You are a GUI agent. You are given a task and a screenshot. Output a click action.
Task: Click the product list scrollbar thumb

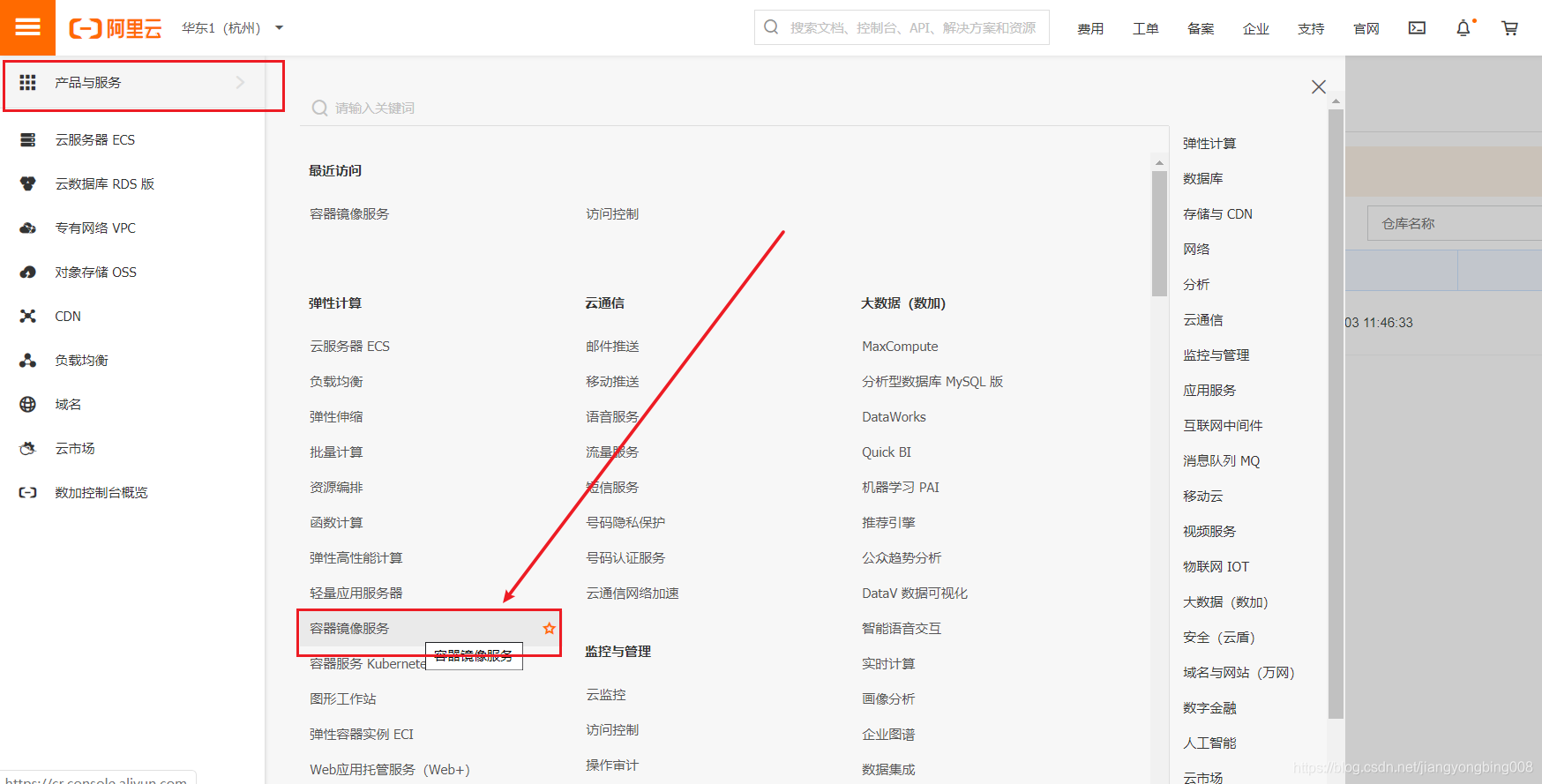point(1159,234)
